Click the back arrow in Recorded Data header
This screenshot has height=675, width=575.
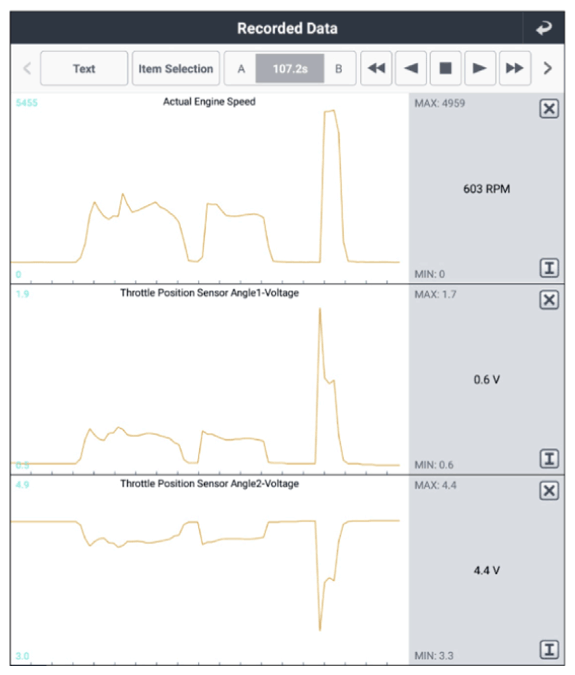544,28
